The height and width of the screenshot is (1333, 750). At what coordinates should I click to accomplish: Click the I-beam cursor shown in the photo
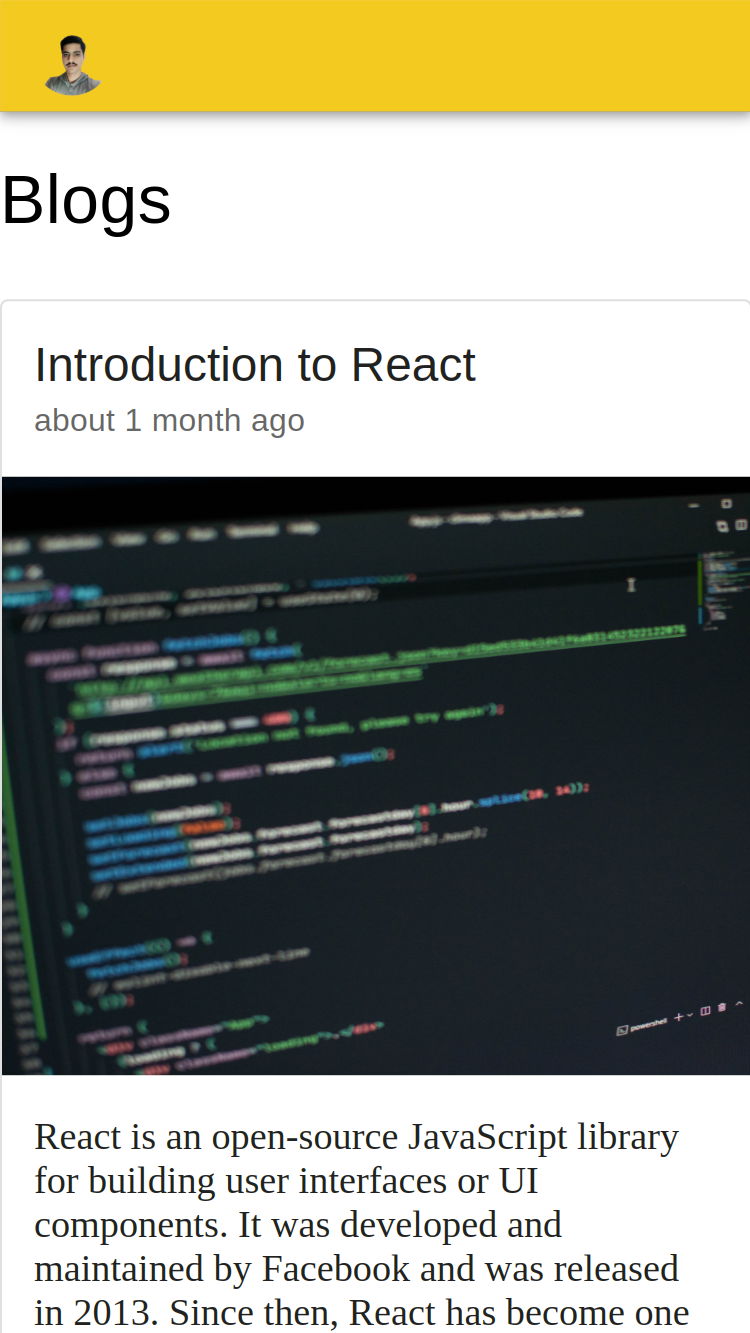[x=631, y=584]
